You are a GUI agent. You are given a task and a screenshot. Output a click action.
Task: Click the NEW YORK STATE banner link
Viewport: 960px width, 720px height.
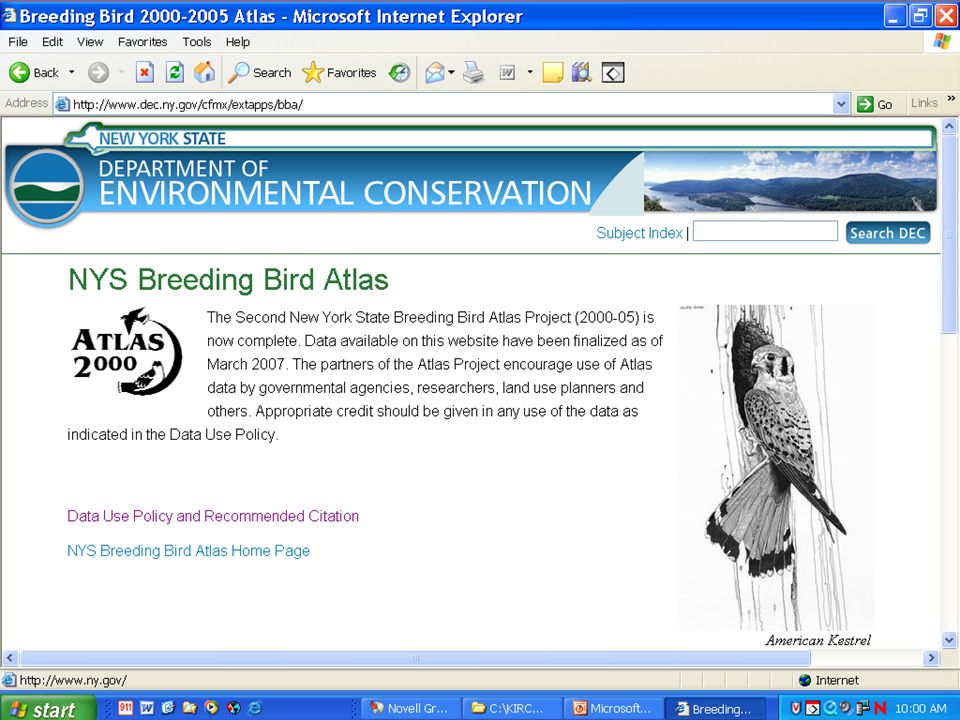(162, 139)
